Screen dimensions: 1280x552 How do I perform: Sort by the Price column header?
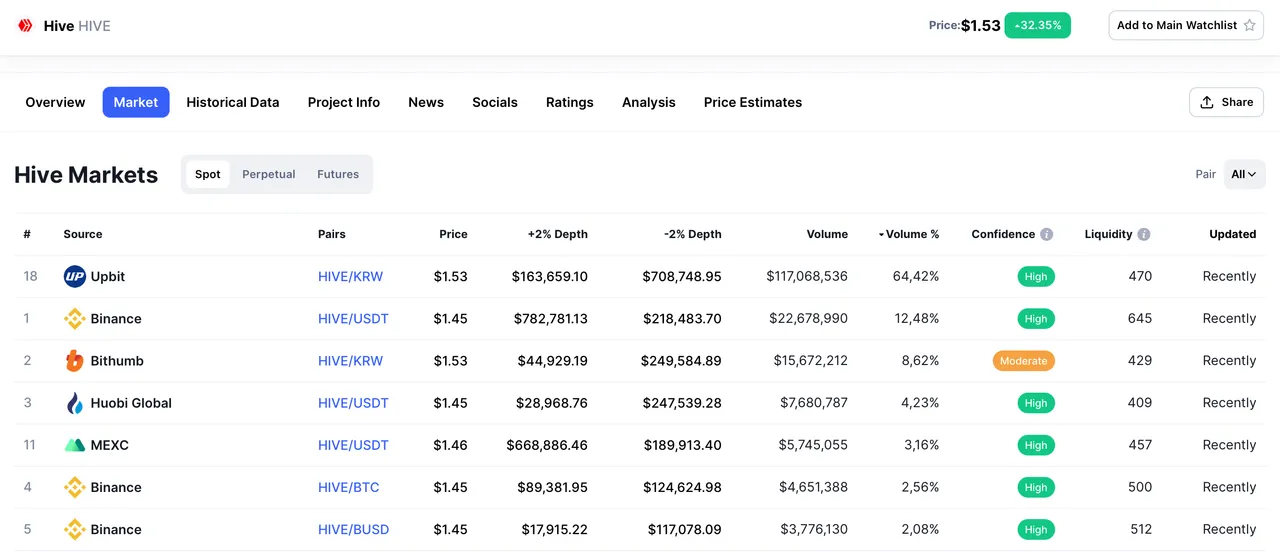tap(453, 234)
